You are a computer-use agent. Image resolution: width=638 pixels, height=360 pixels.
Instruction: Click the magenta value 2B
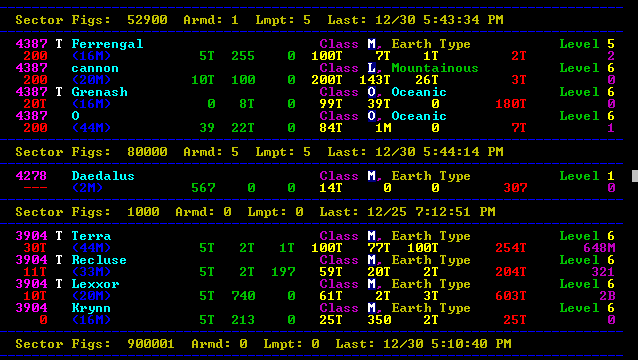607,295
